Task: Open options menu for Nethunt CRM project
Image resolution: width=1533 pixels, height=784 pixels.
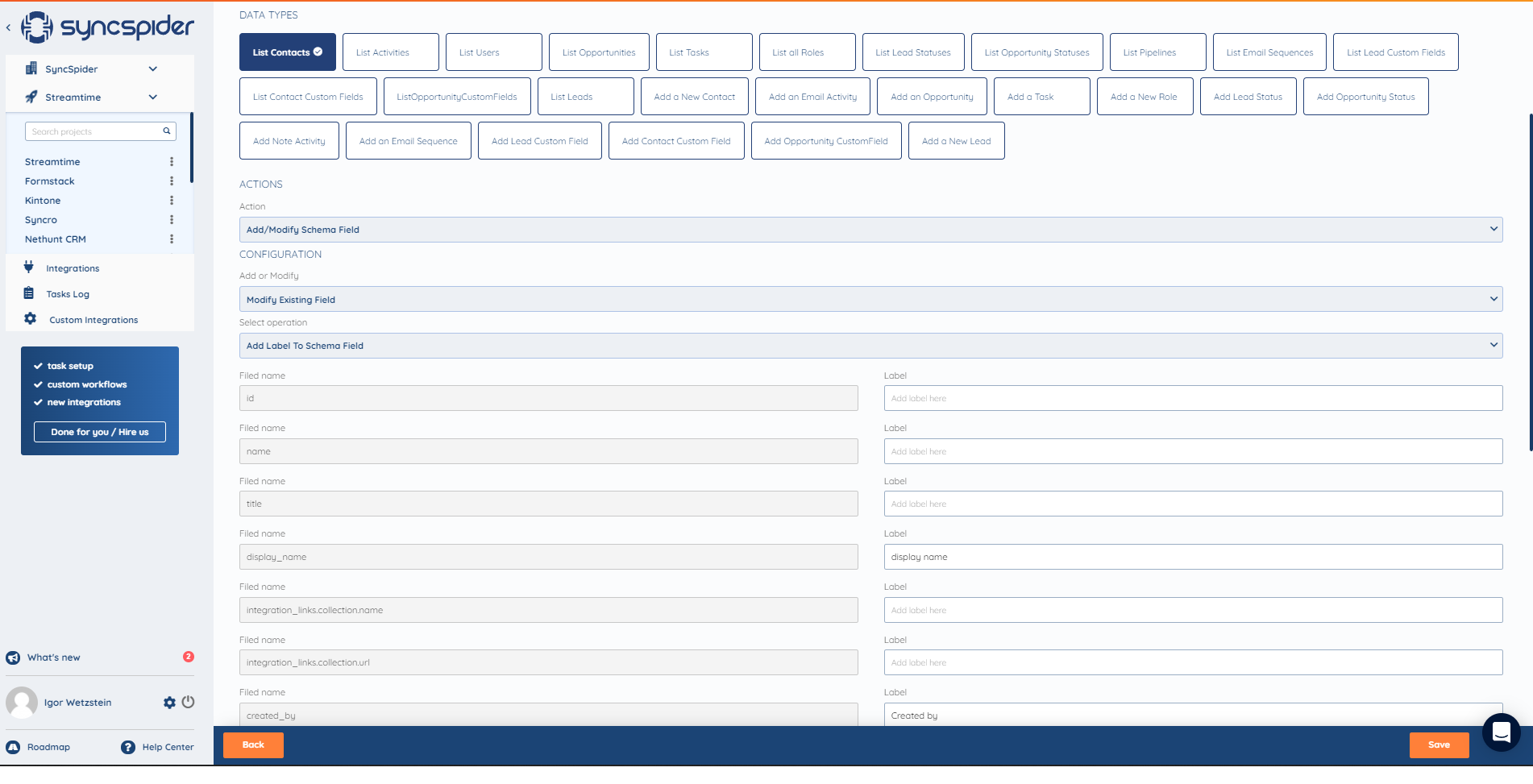Action: 172,239
